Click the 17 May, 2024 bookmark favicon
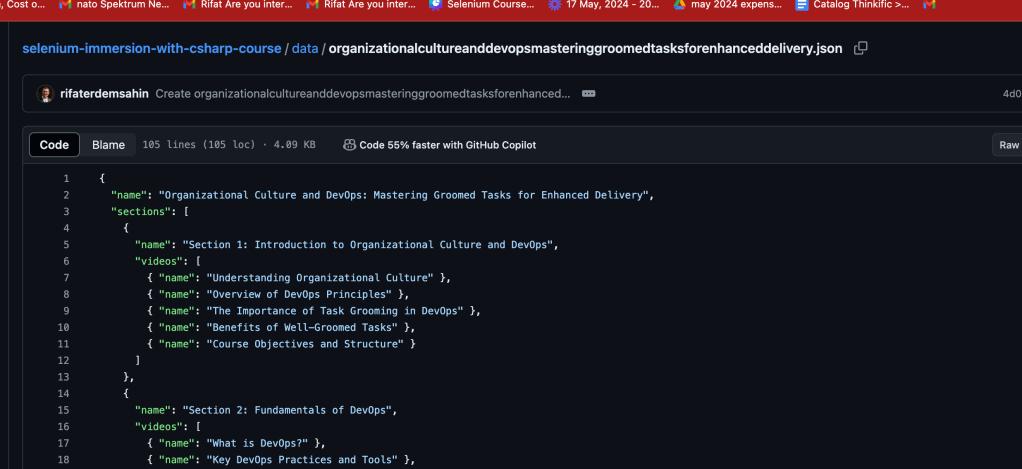 (x=555, y=5)
